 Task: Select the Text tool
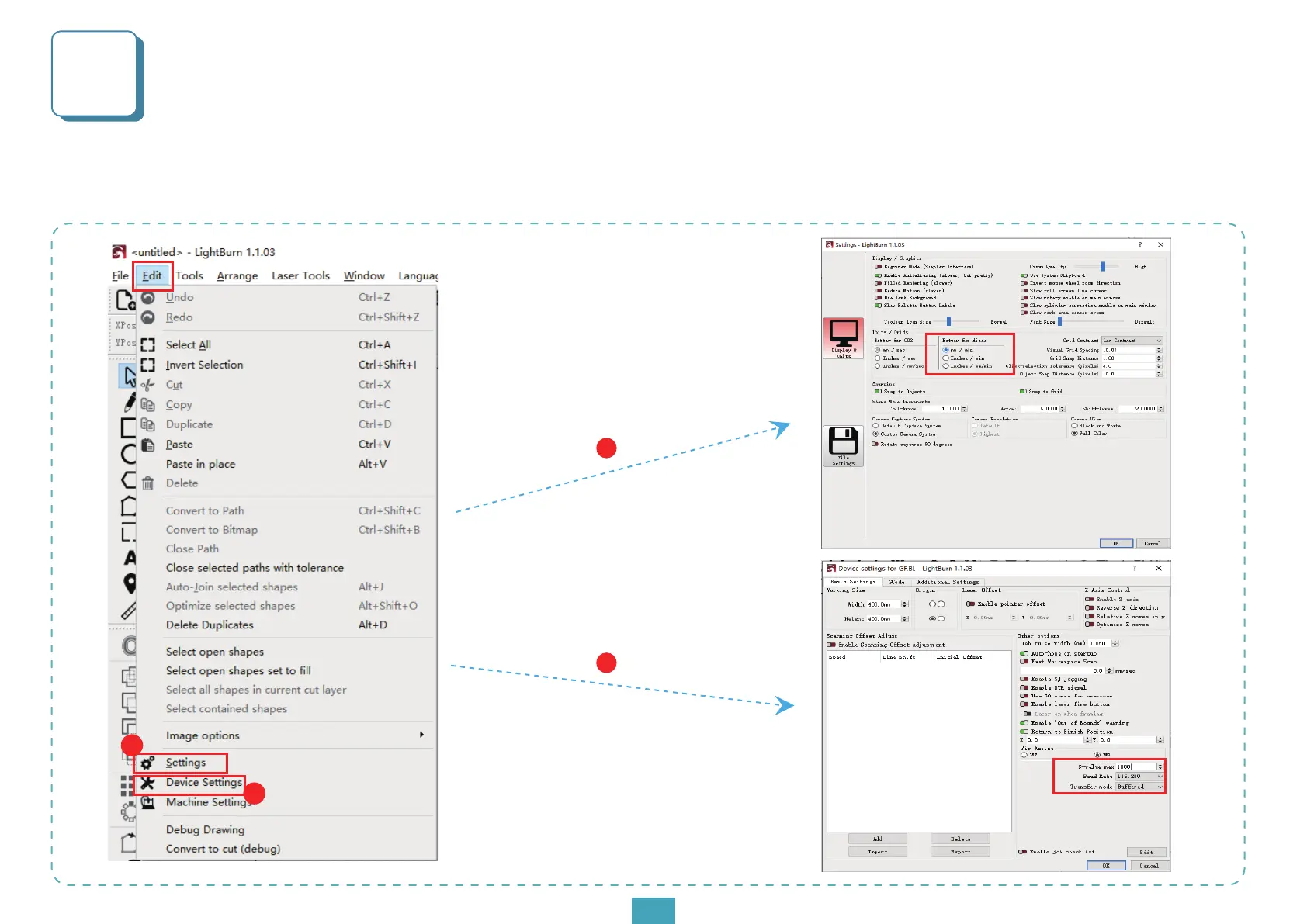[130, 558]
